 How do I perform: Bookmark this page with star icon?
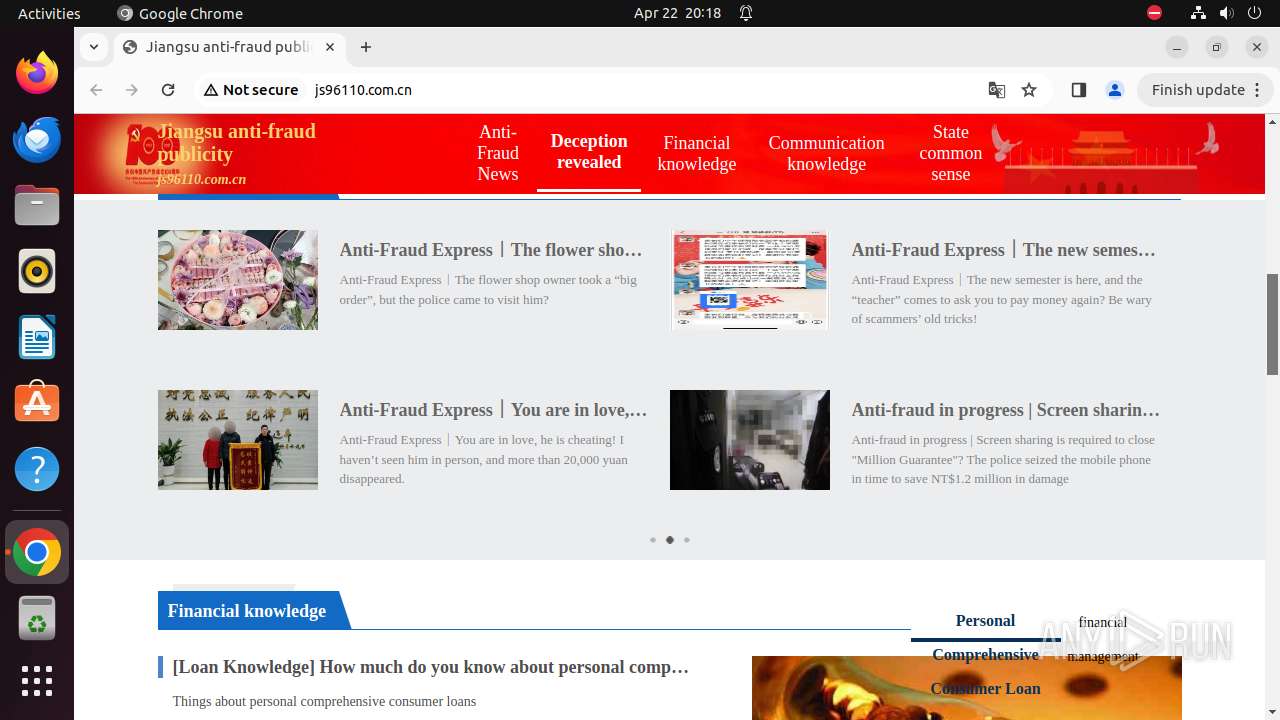tap(1029, 90)
